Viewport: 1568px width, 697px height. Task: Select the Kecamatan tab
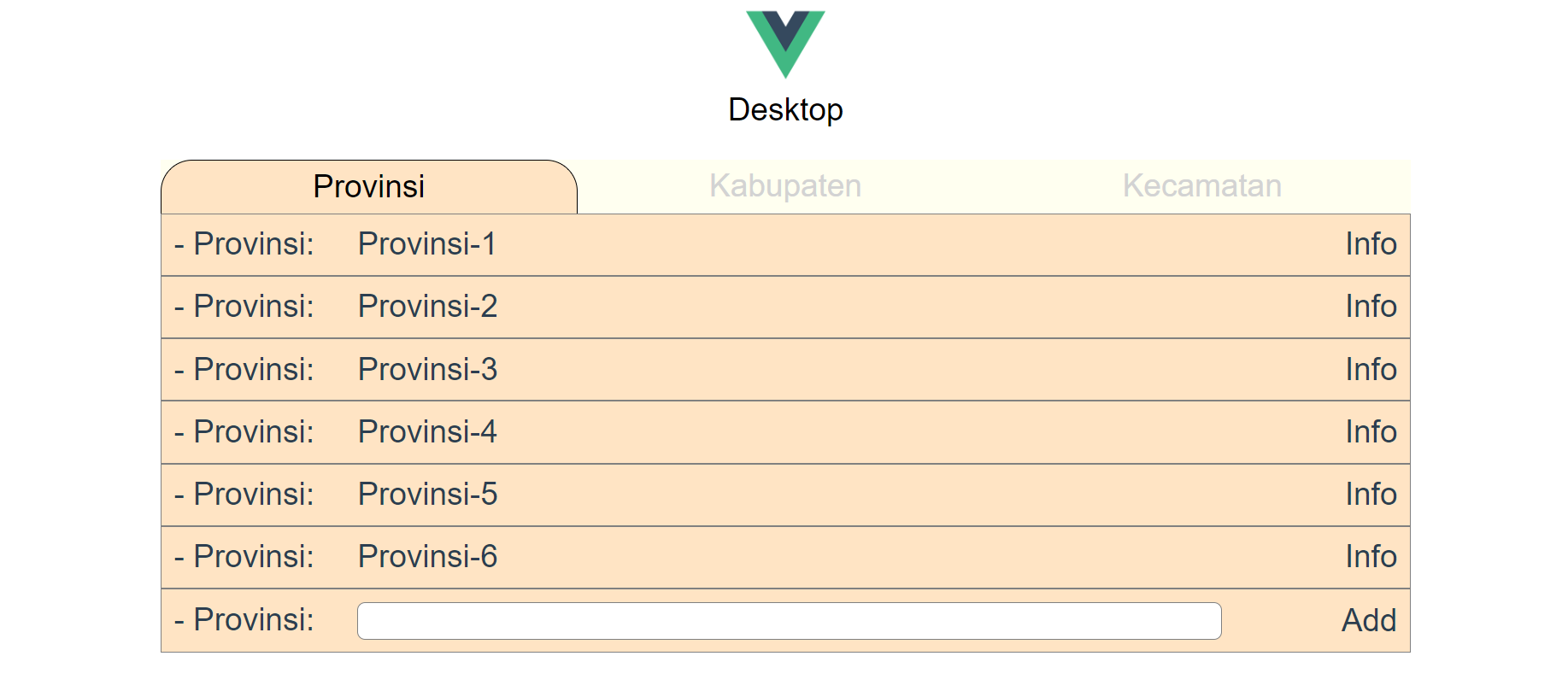(x=1201, y=185)
